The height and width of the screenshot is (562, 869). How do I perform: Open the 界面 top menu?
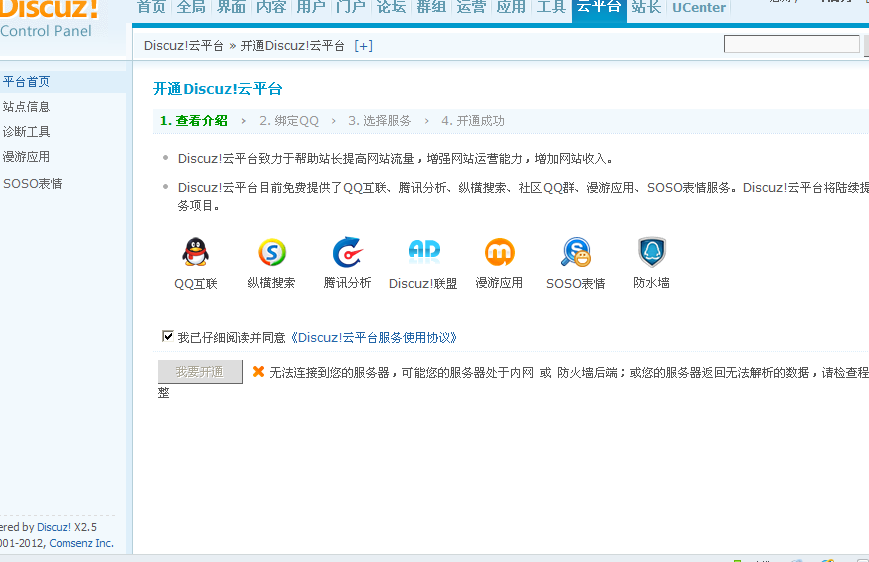click(231, 7)
